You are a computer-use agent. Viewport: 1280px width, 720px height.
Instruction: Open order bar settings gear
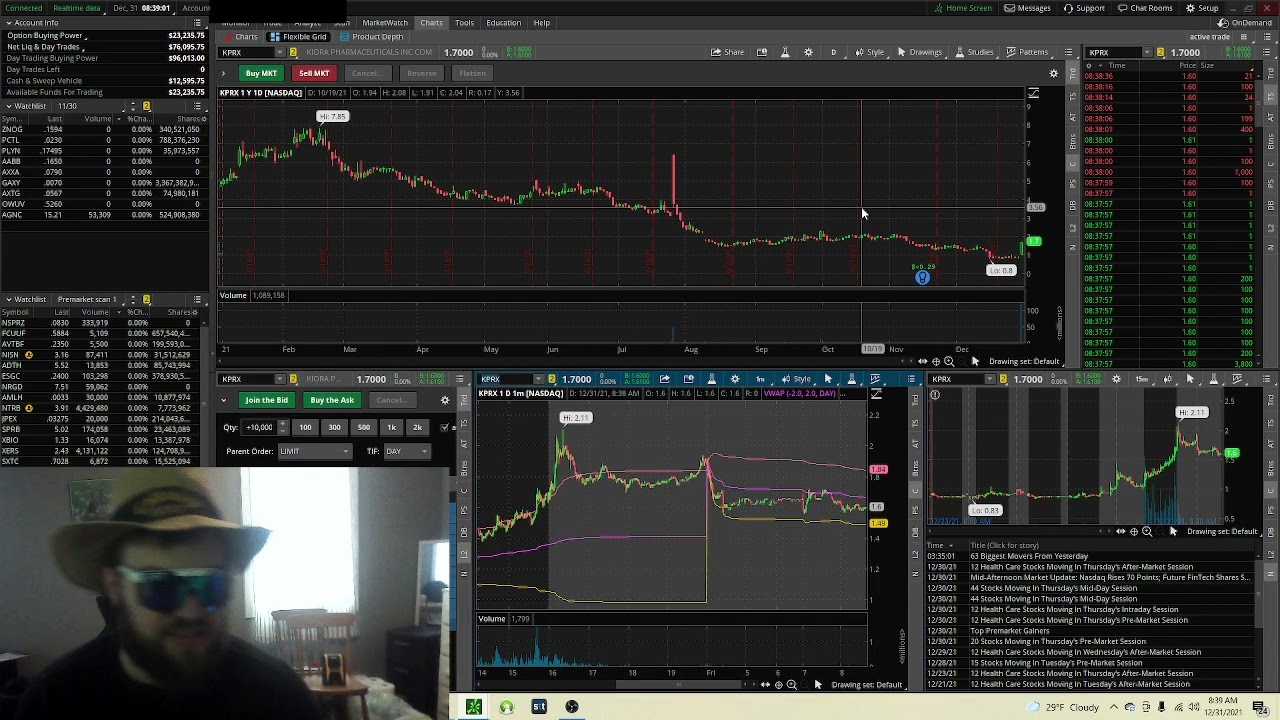pos(1053,73)
